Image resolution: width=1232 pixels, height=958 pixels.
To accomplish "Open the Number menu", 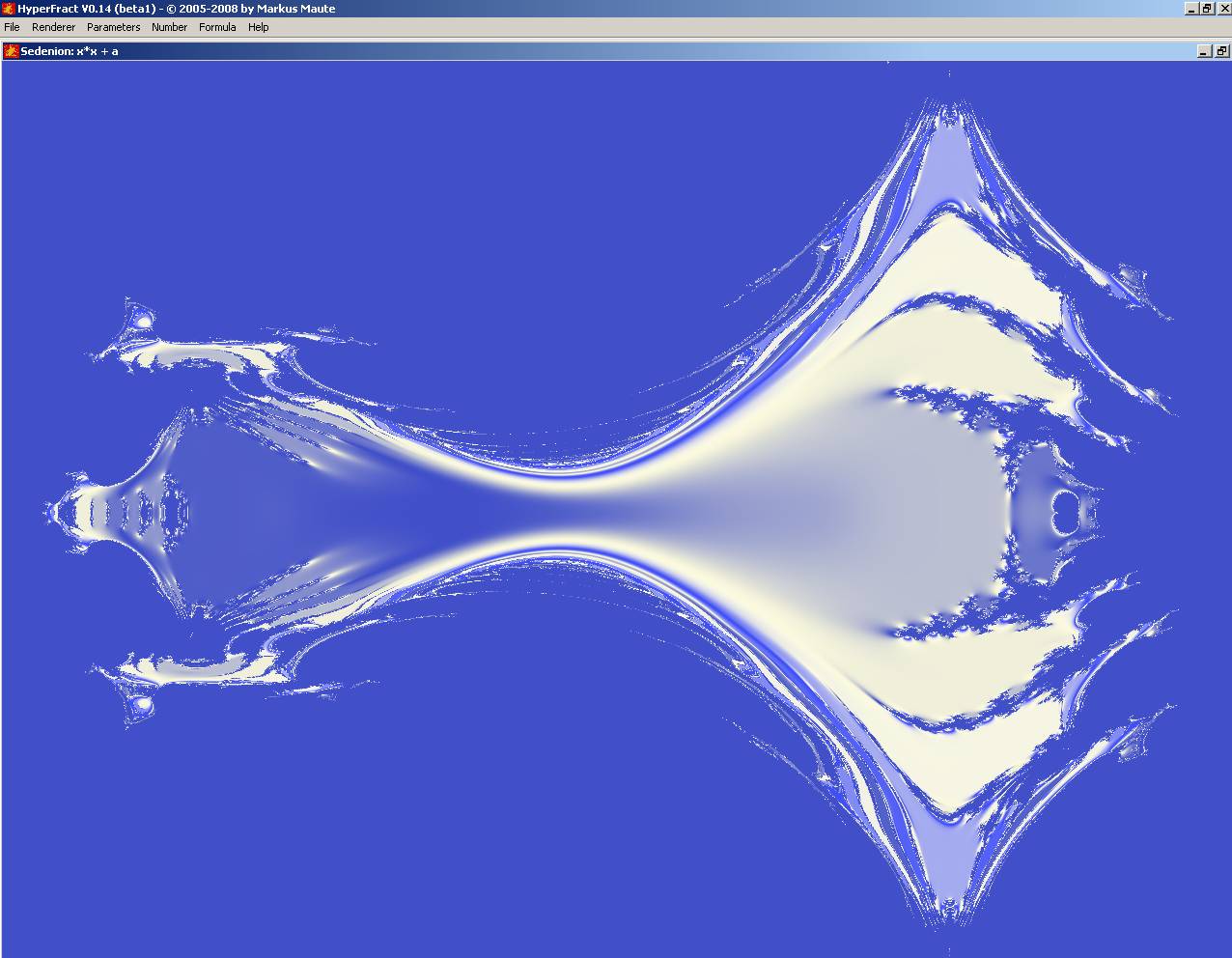I will pyautogui.click(x=169, y=27).
